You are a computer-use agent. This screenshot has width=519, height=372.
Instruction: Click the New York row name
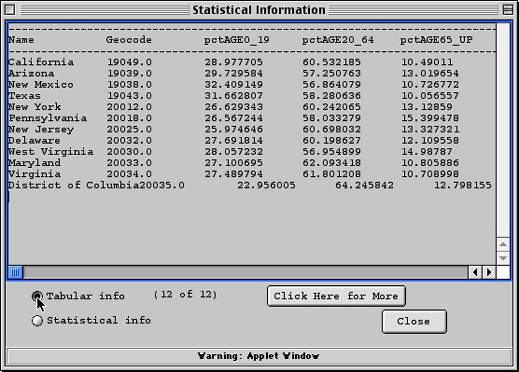(35, 107)
